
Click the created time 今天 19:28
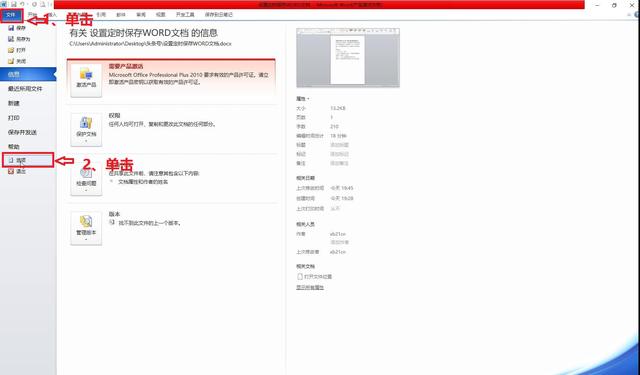(342, 198)
